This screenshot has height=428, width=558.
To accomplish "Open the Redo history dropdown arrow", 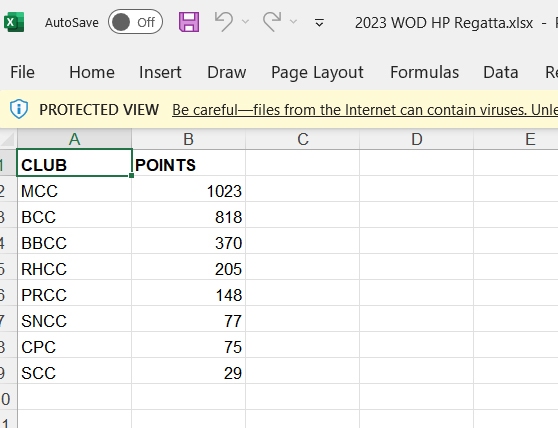I will [x=293, y=22].
